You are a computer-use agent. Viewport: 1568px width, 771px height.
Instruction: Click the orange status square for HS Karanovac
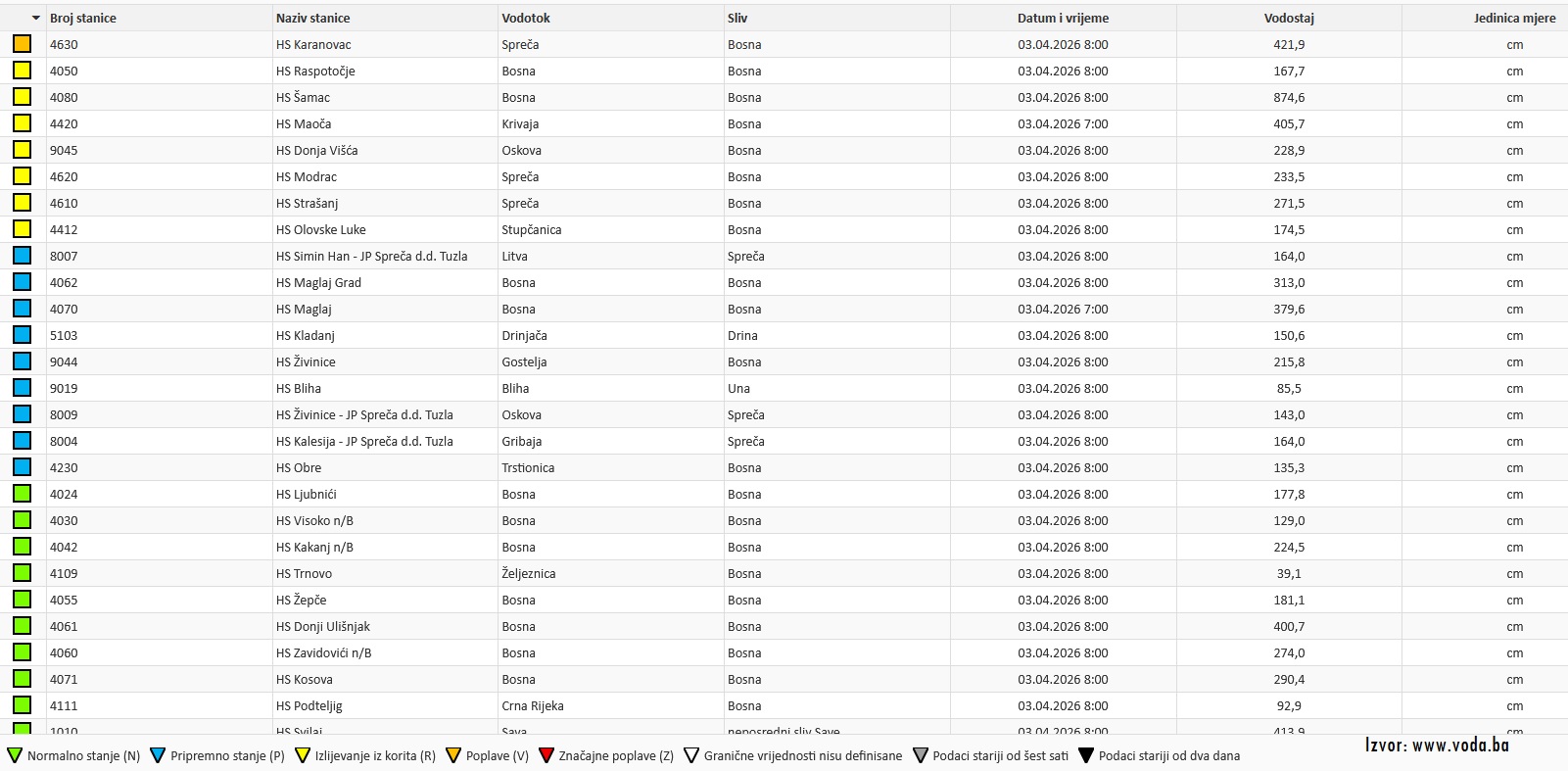(22, 44)
